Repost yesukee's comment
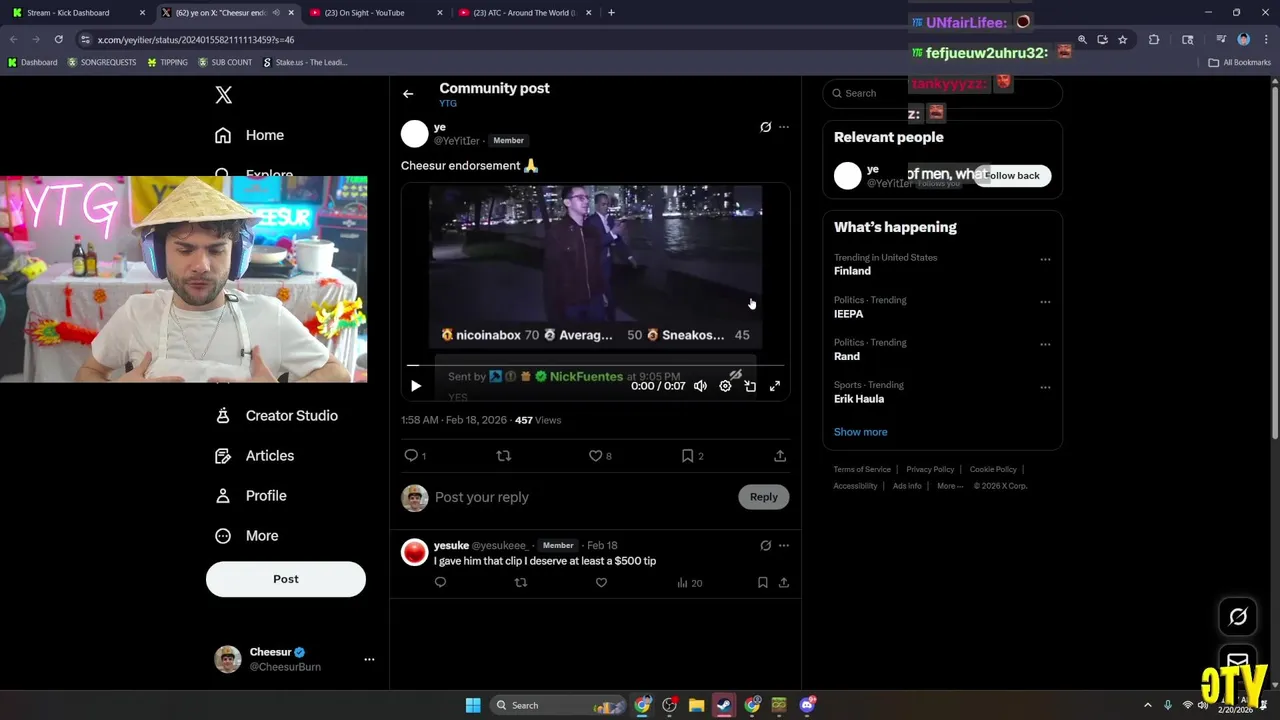 (520, 582)
